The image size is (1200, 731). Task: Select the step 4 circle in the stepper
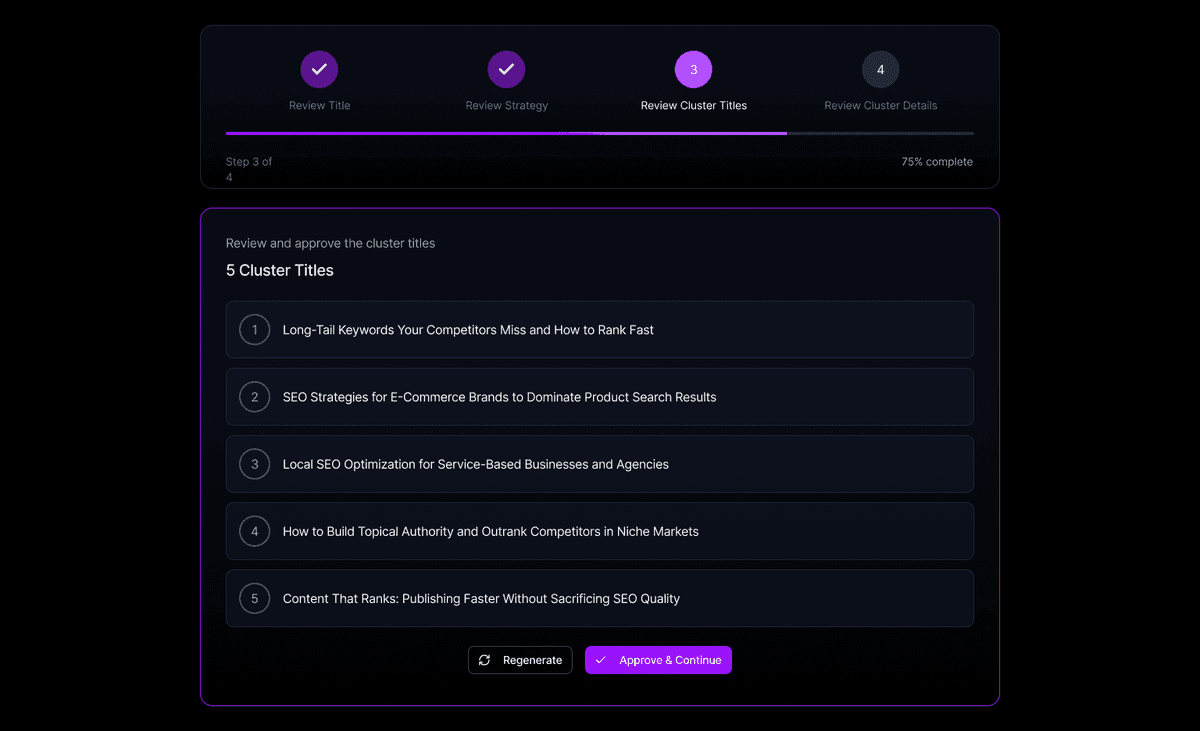pyautogui.click(x=880, y=69)
